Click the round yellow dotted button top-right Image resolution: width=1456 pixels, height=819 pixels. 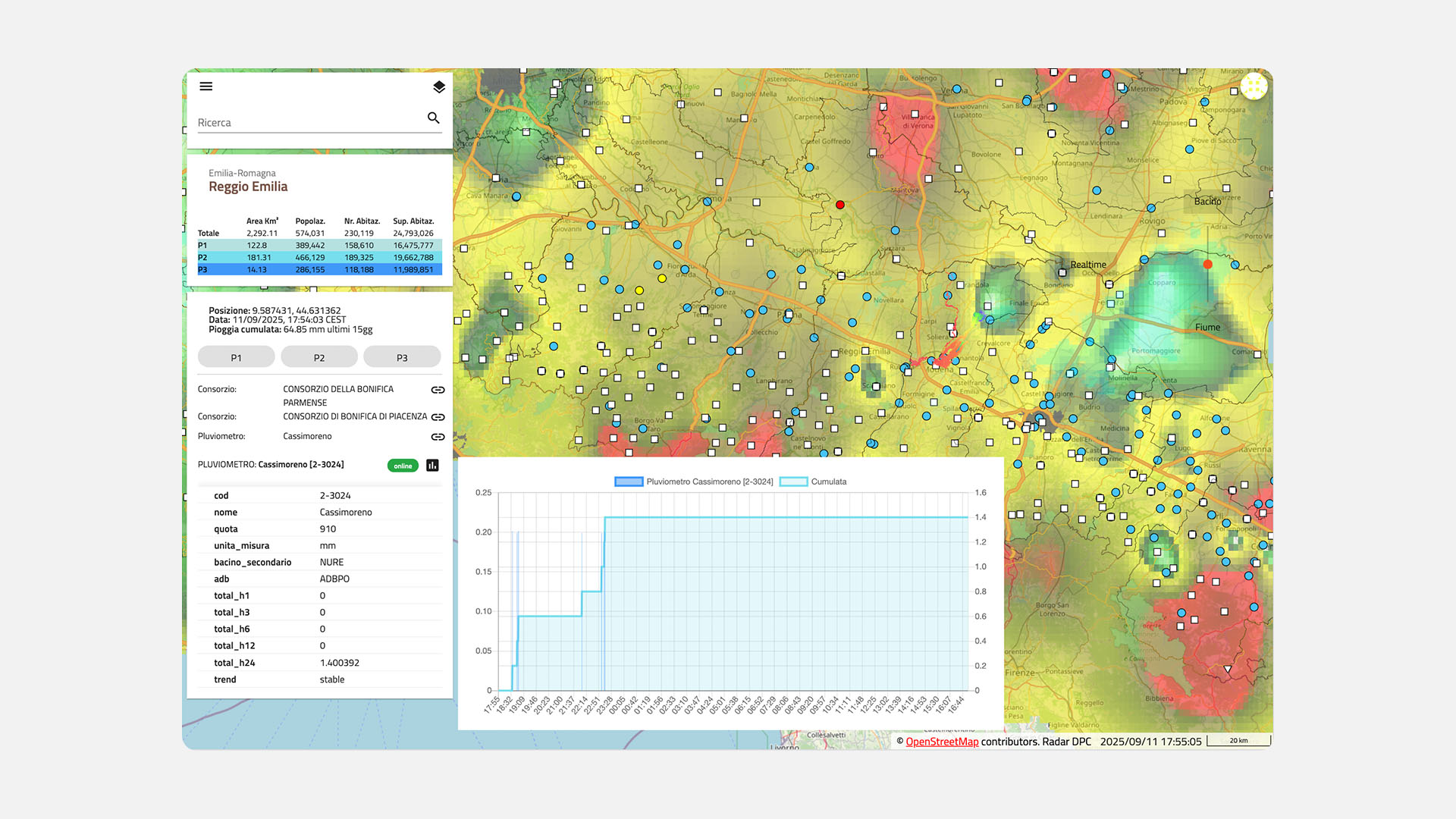1254,86
